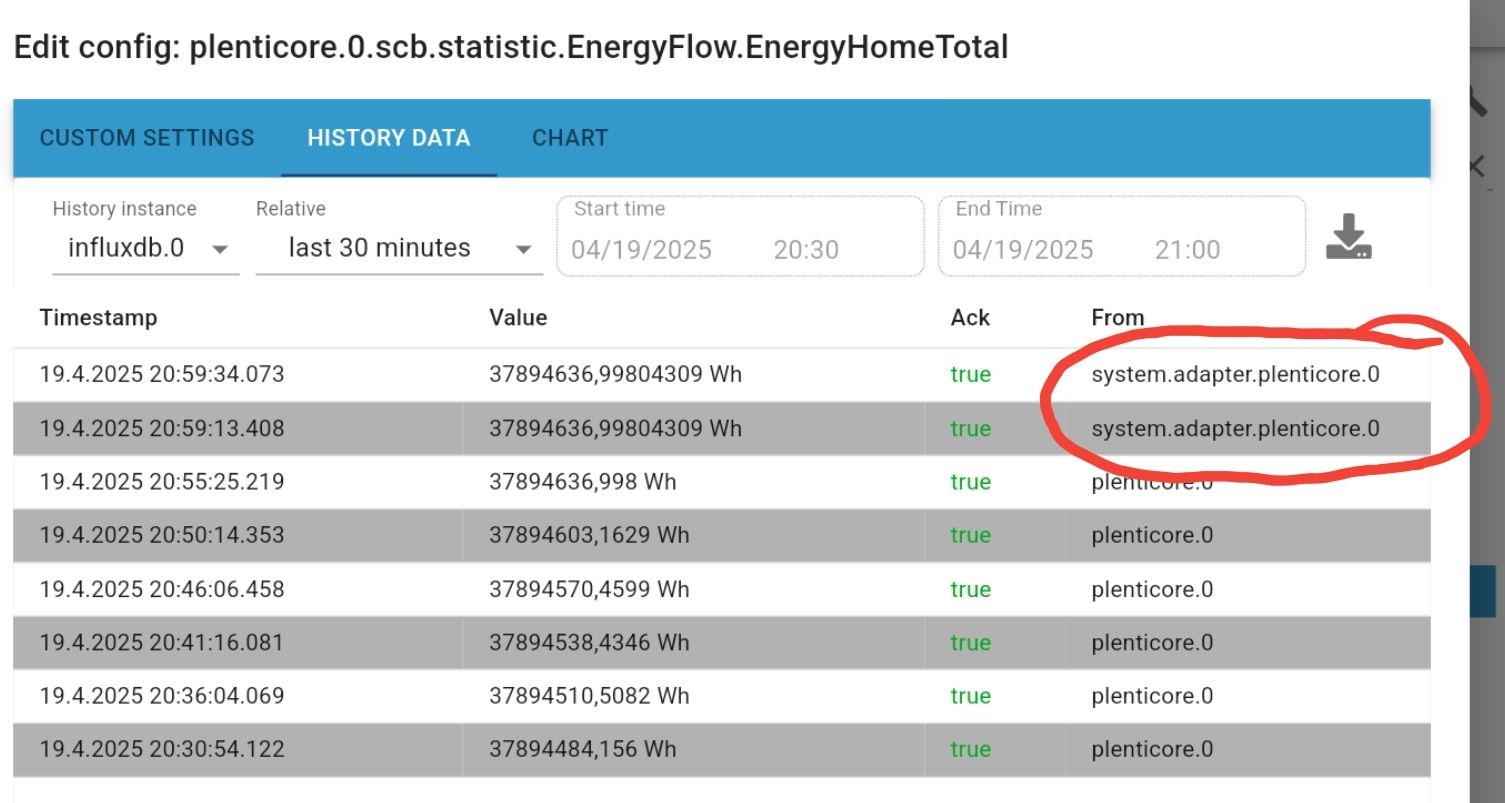
Task: Expand the Relative 'last 30 minutes' dropdown
Action: click(x=399, y=248)
